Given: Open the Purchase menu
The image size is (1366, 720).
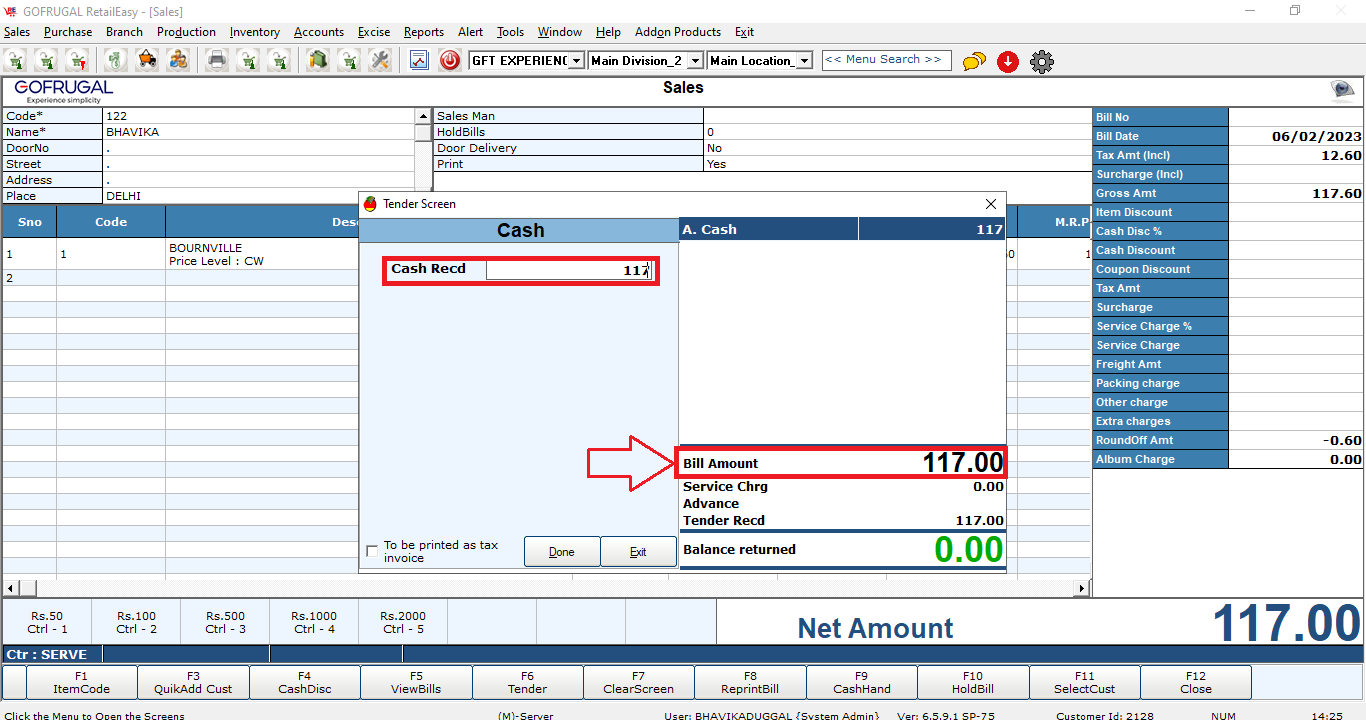Looking at the screenshot, I should (x=68, y=32).
